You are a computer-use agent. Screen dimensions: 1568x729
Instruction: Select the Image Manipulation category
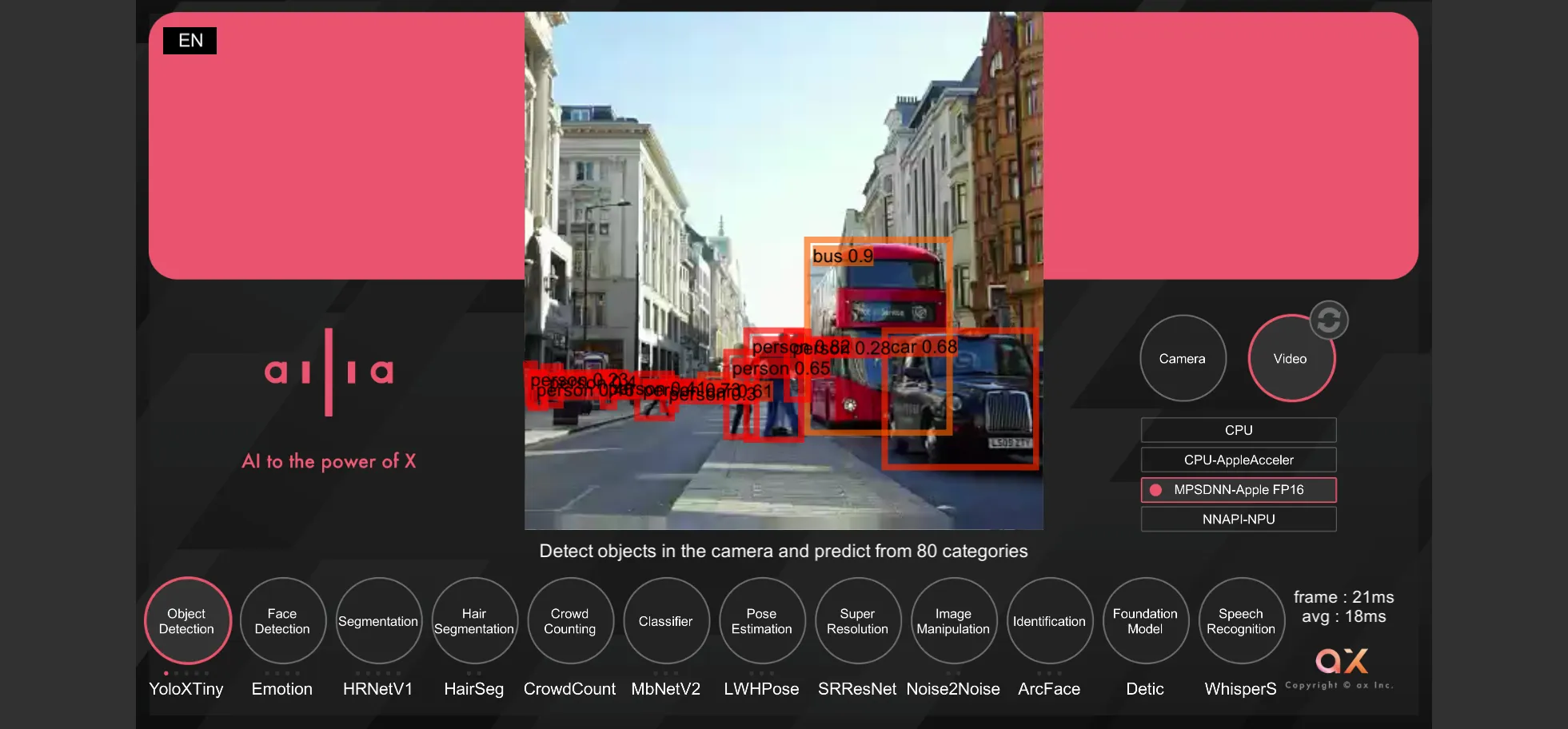tap(953, 621)
